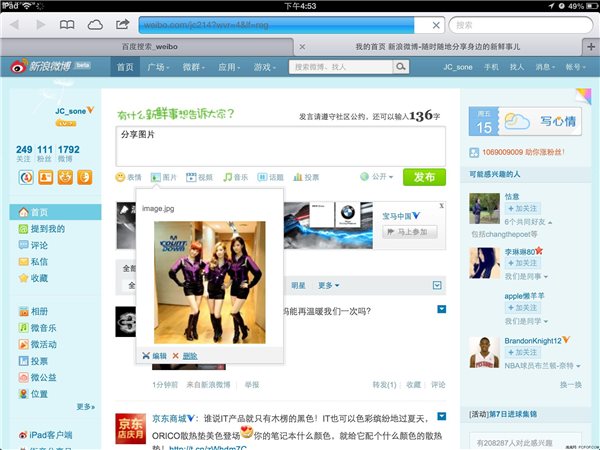Viewport: 600px width, 450px height.
Task: Click 编辑 under the uploaded image
Action: pyautogui.click(x=155, y=356)
